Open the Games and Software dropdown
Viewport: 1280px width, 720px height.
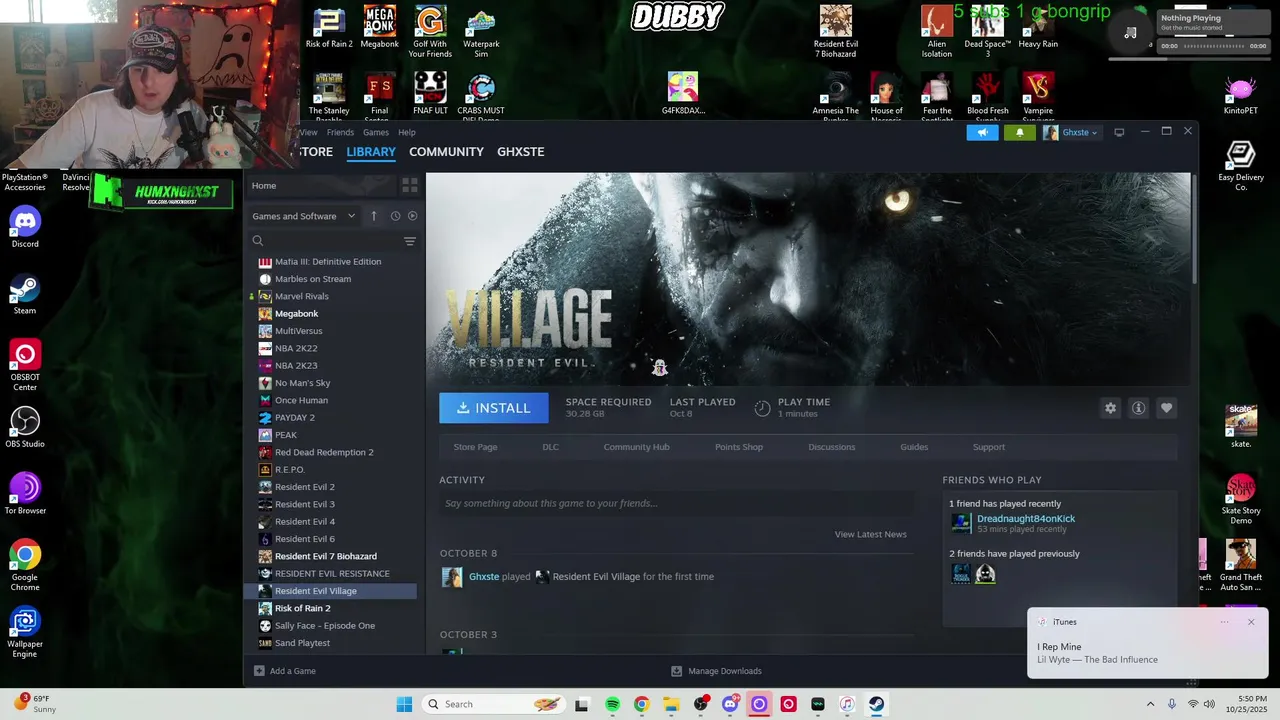(x=304, y=216)
